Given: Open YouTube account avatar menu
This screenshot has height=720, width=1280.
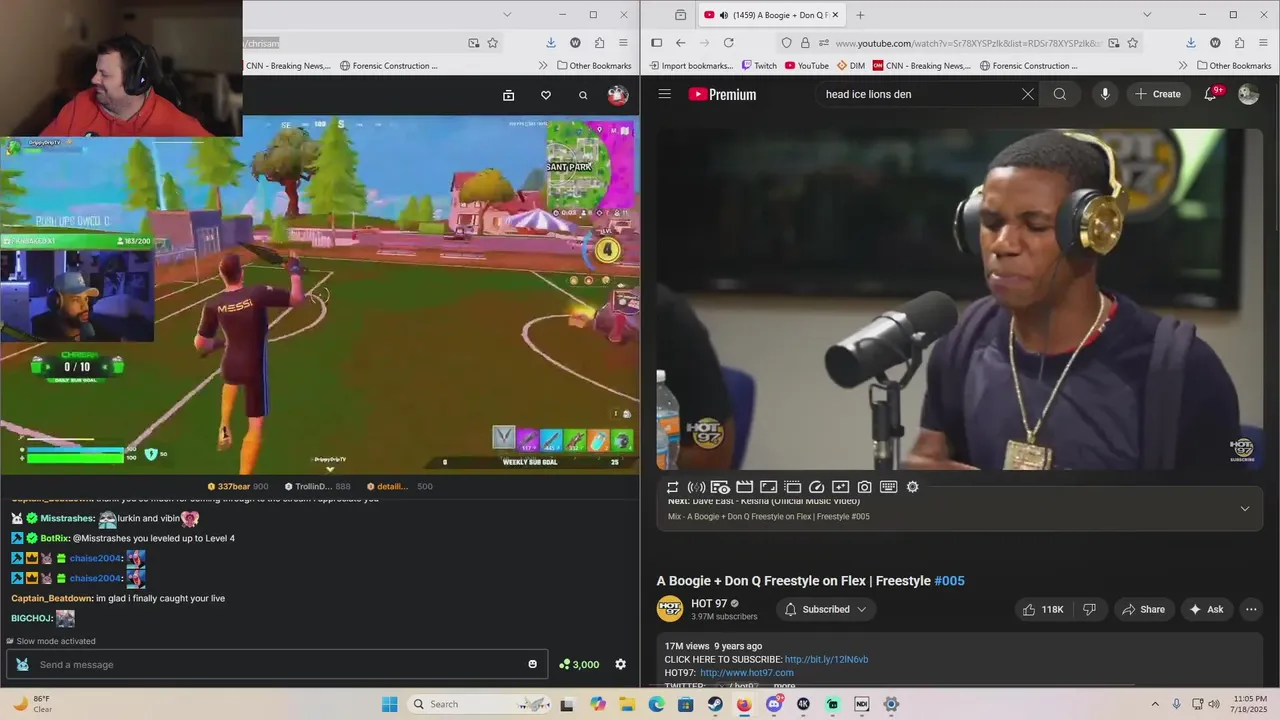Looking at the screenshot, I should pyautogui.click(x=1248, y=94).
